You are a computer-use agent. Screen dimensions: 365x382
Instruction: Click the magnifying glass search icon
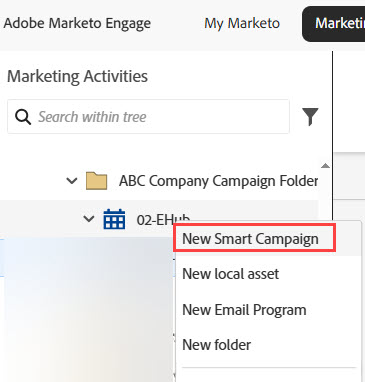23,117
